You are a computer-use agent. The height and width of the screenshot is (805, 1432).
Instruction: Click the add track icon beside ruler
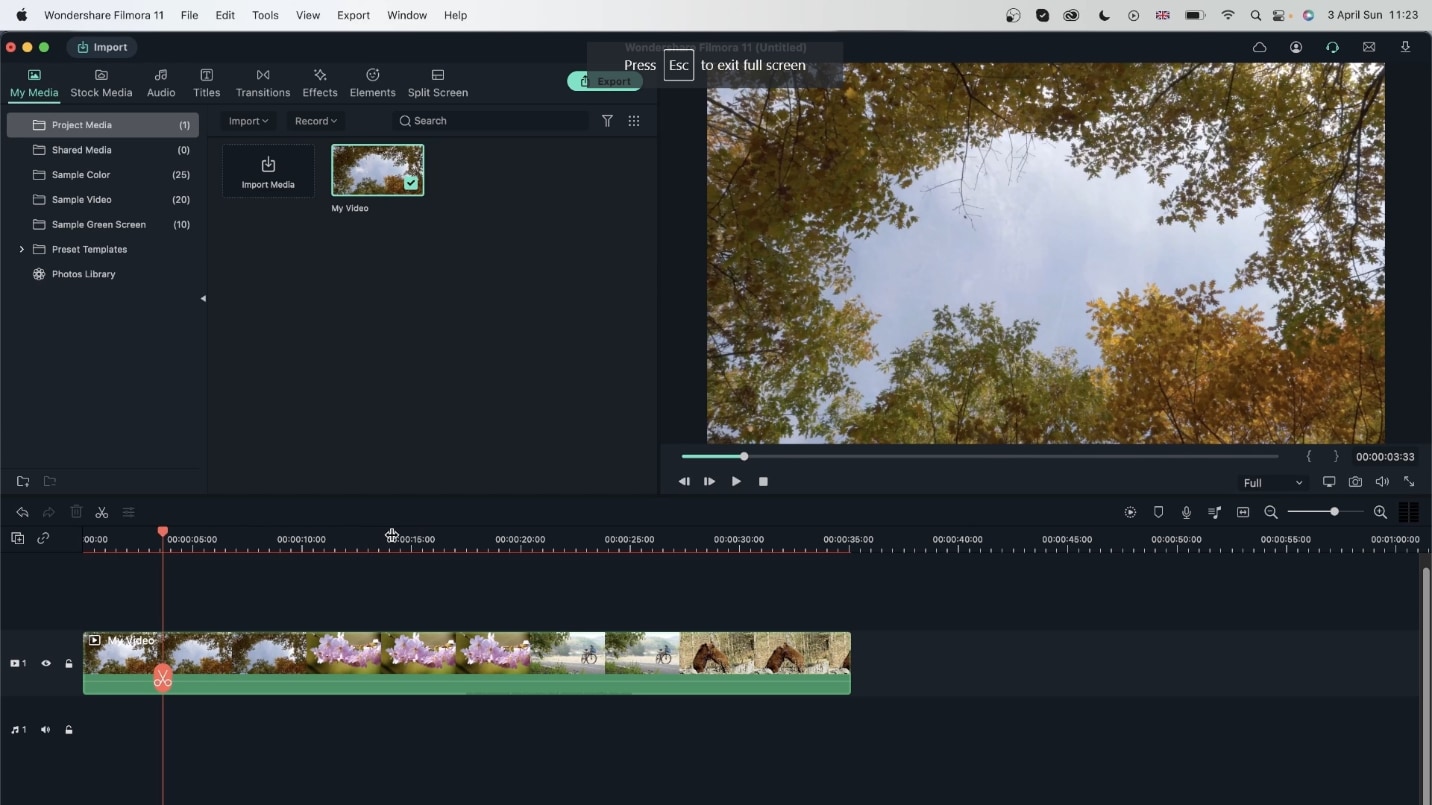click(18, 538)
